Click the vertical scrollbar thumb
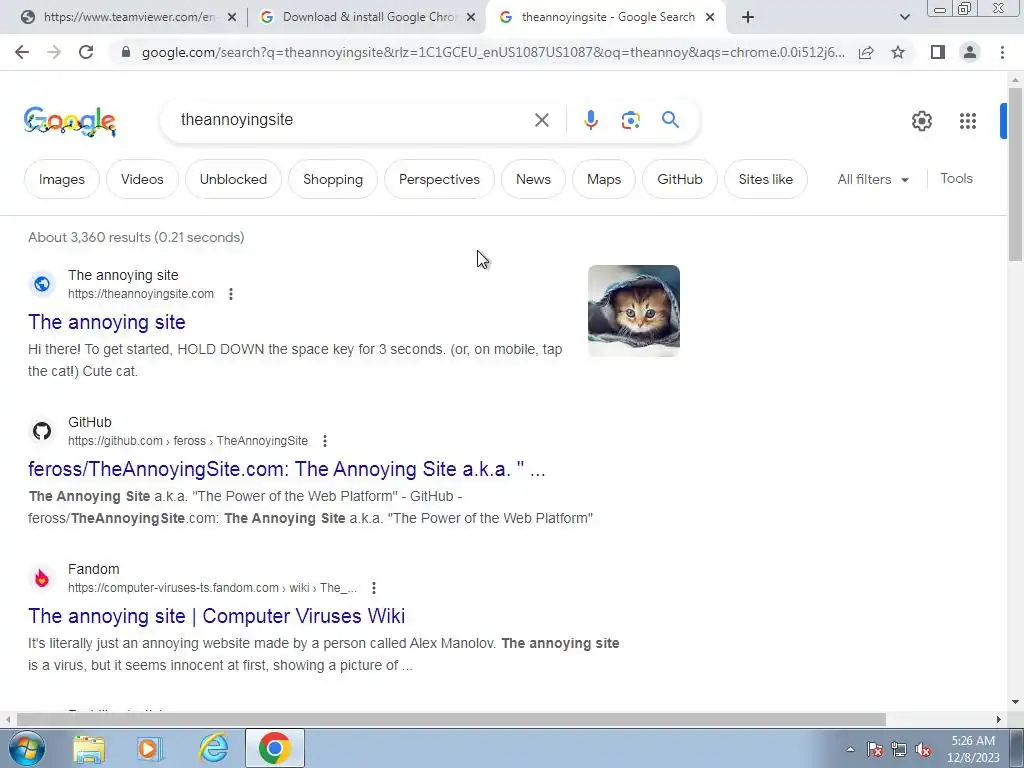The width and height of the screenshot is (1024, 768). coord(1015,174)
